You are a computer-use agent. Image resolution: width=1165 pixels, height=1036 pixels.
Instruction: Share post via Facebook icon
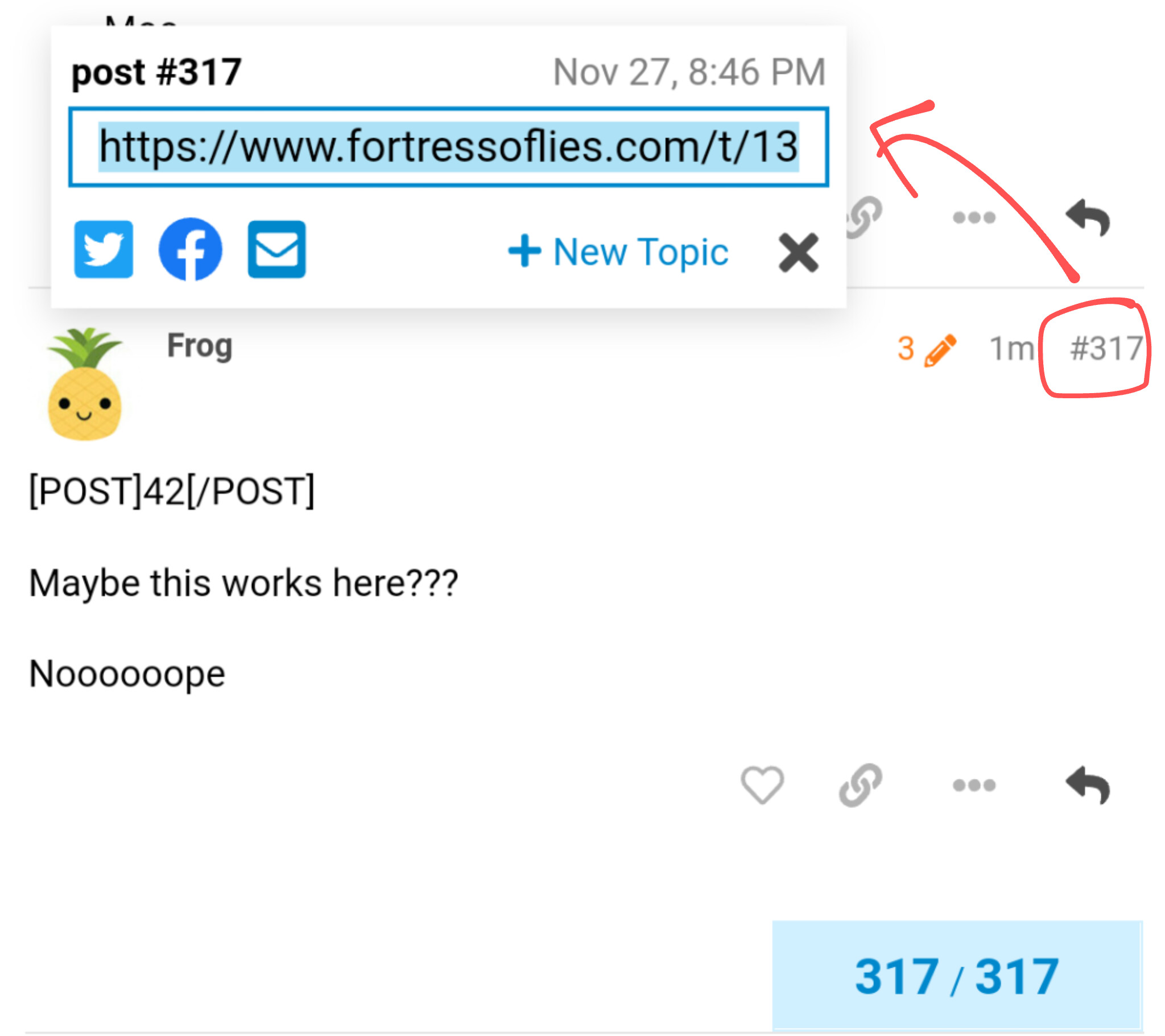[191, 249]
